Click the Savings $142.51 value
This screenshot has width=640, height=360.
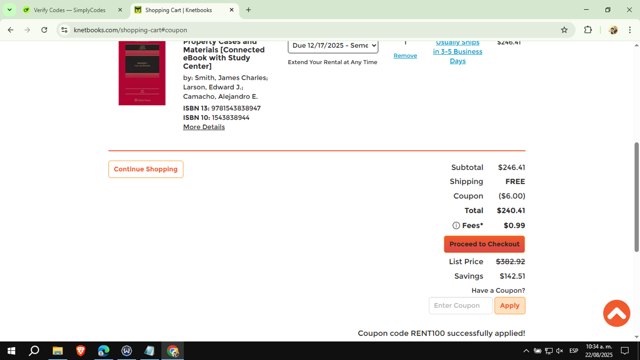tap(512, 276)
